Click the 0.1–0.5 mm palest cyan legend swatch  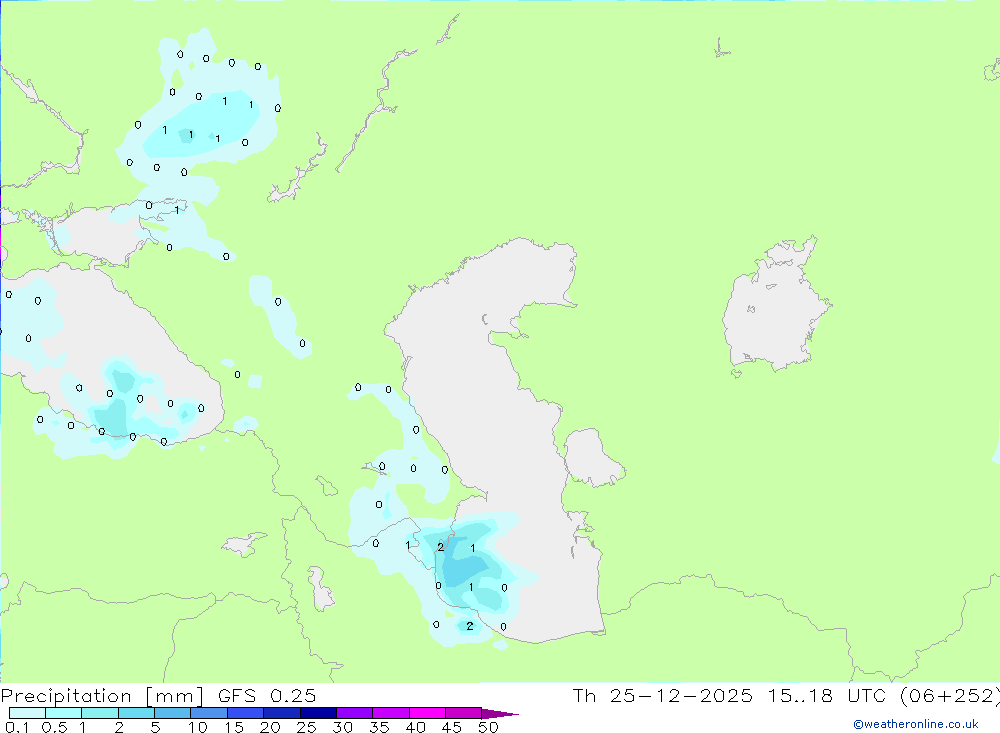click(27, 713)
